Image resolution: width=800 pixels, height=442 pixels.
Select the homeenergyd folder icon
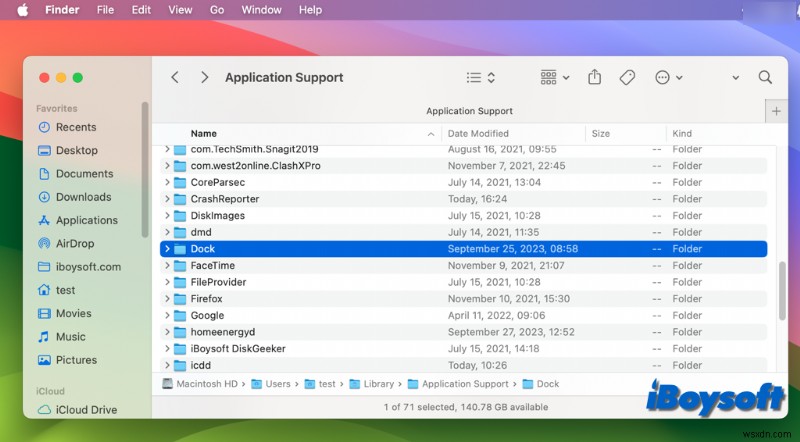pos(180,332)
